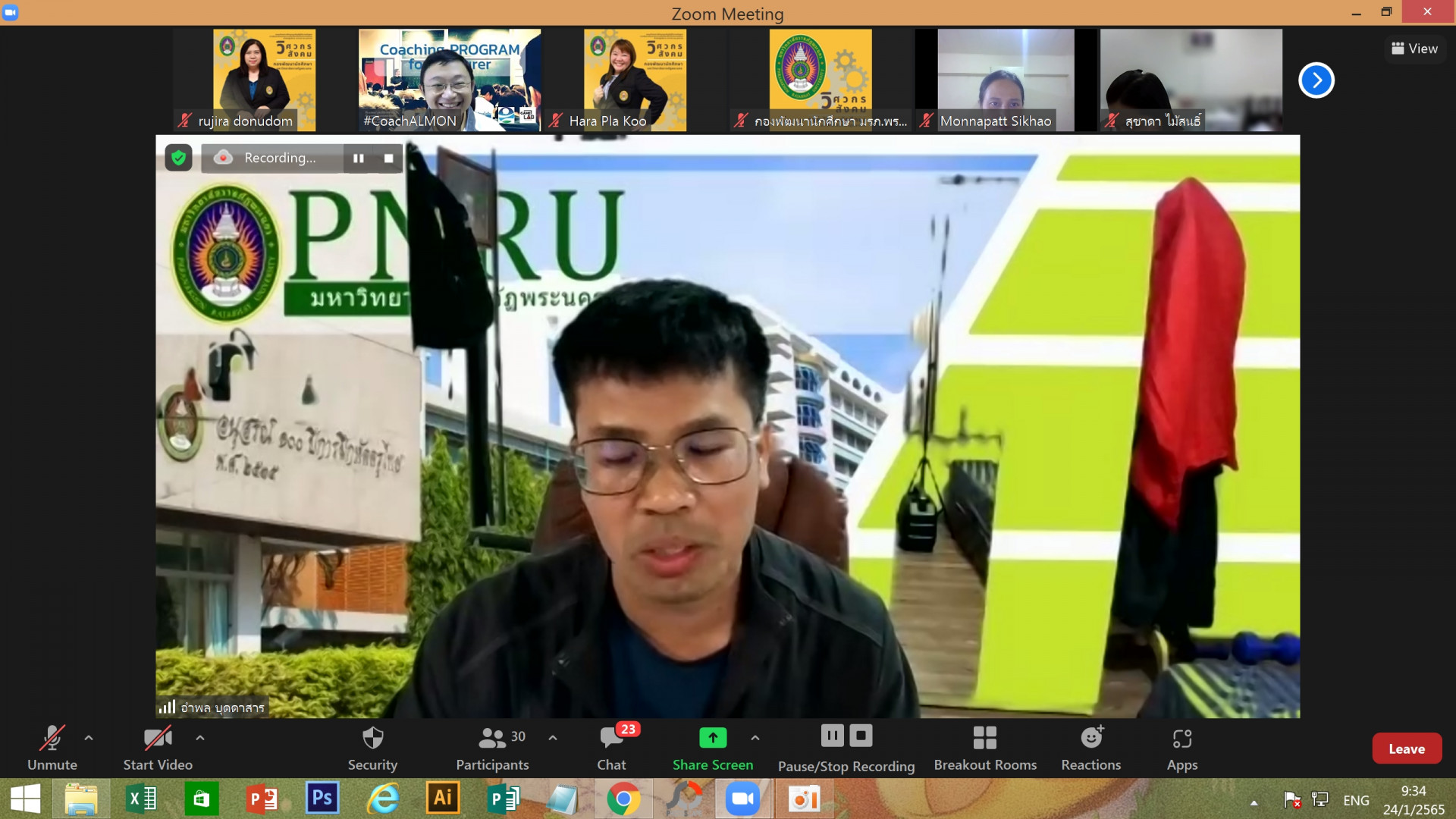Unmute the microphone
The height and width of the screenshot is (819, 1456).
tap(52, 748)
